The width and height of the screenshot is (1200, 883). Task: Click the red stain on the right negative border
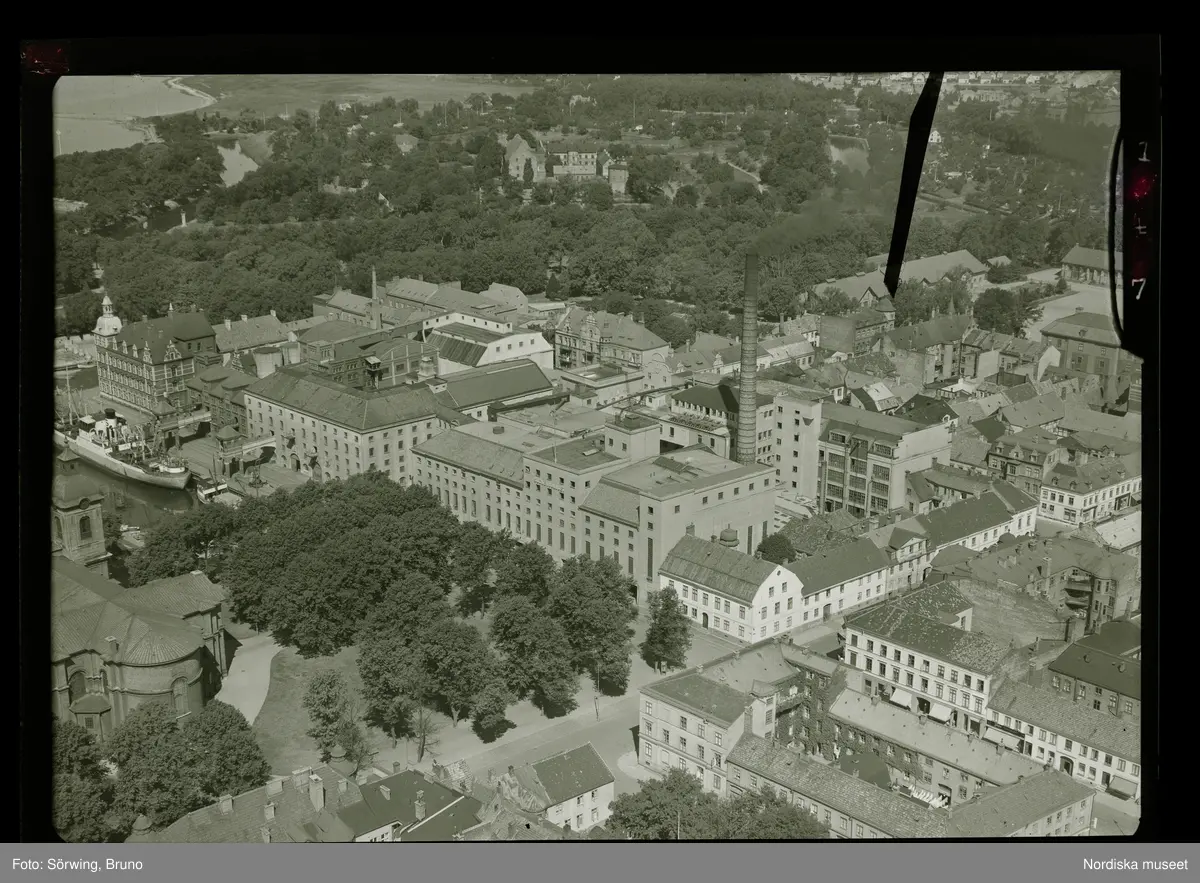pos(1140,187)
